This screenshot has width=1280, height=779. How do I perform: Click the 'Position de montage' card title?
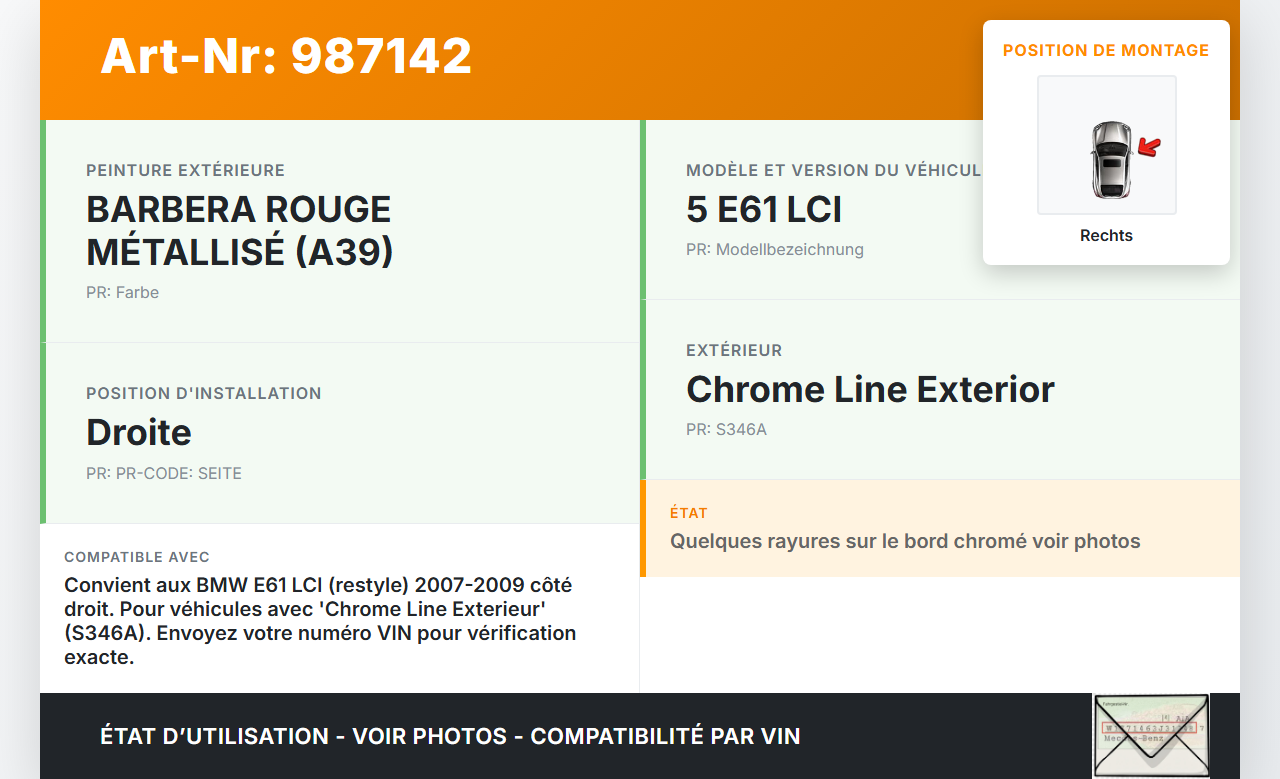tap(1106, 50)
